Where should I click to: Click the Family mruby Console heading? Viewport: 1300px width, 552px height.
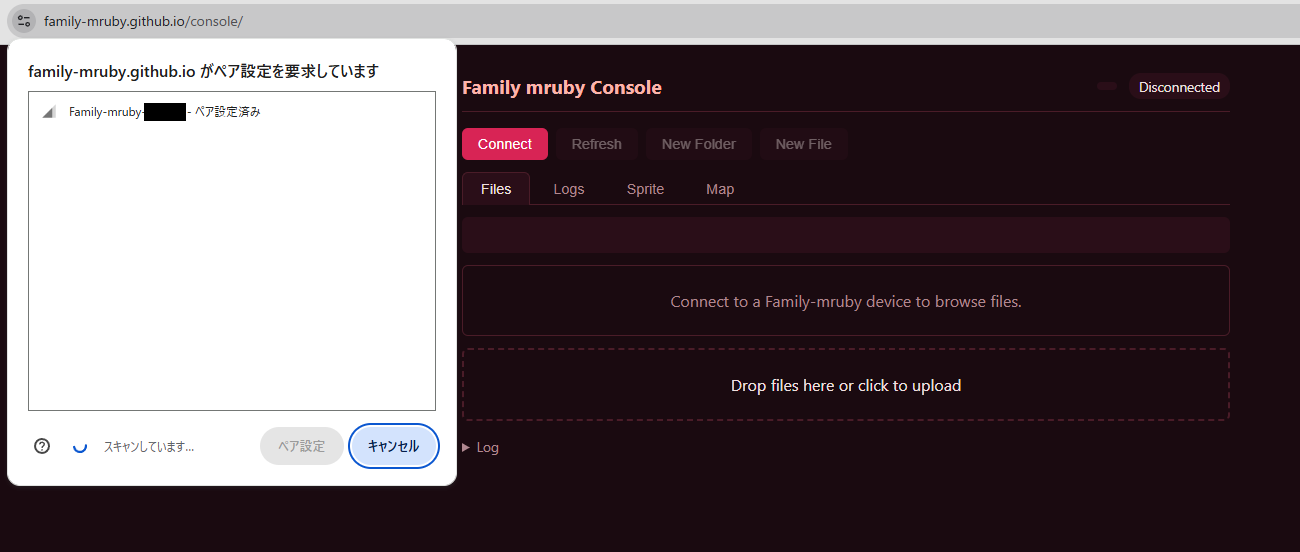point(562,88)
